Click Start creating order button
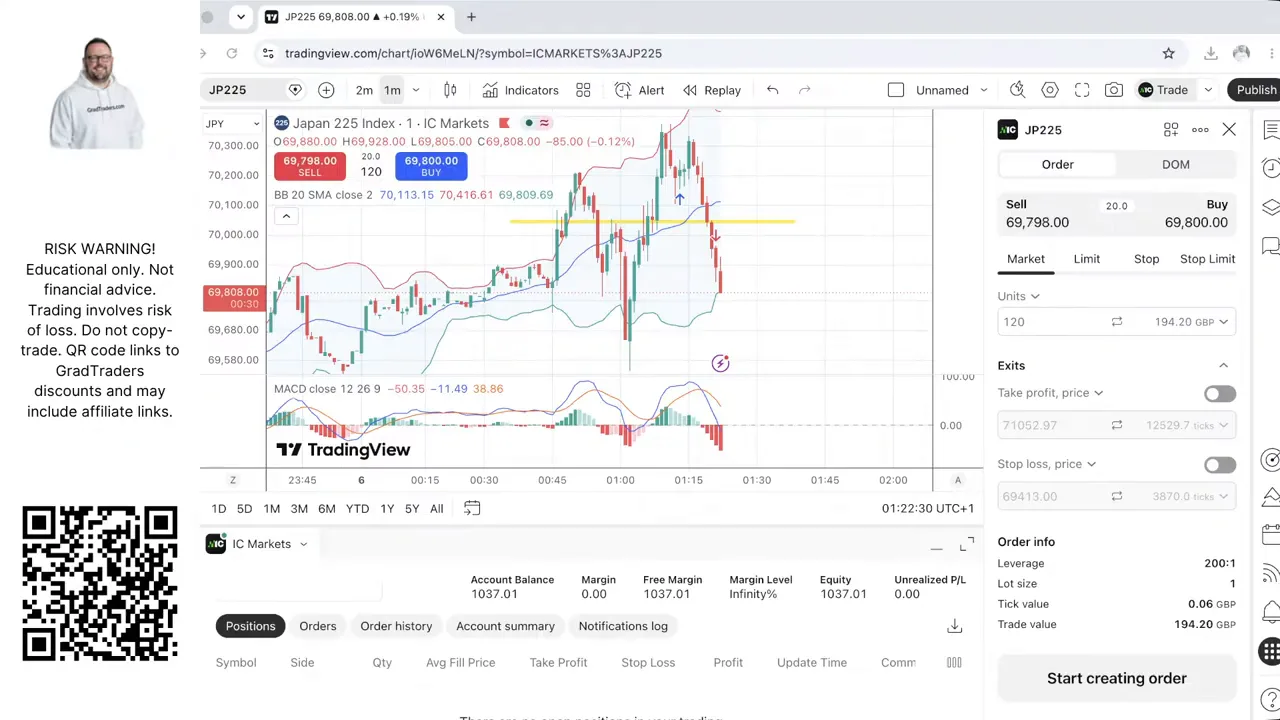 pyautogui.click(x=1117, y=678)
